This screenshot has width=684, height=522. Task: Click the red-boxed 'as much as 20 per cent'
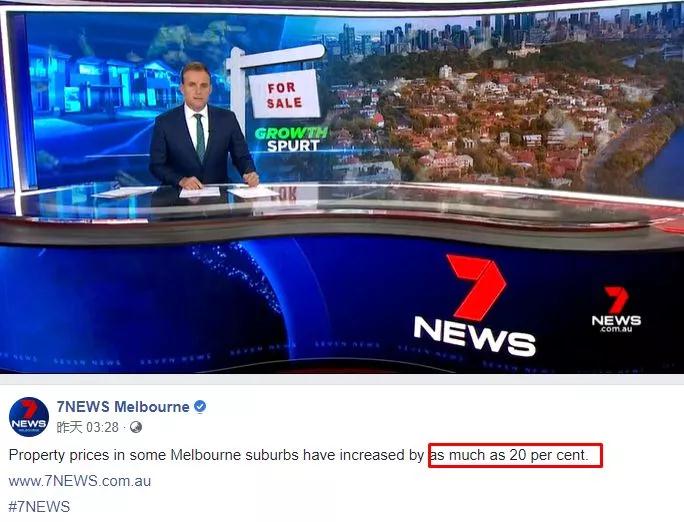pyautogui.click(x=515, y=455)
